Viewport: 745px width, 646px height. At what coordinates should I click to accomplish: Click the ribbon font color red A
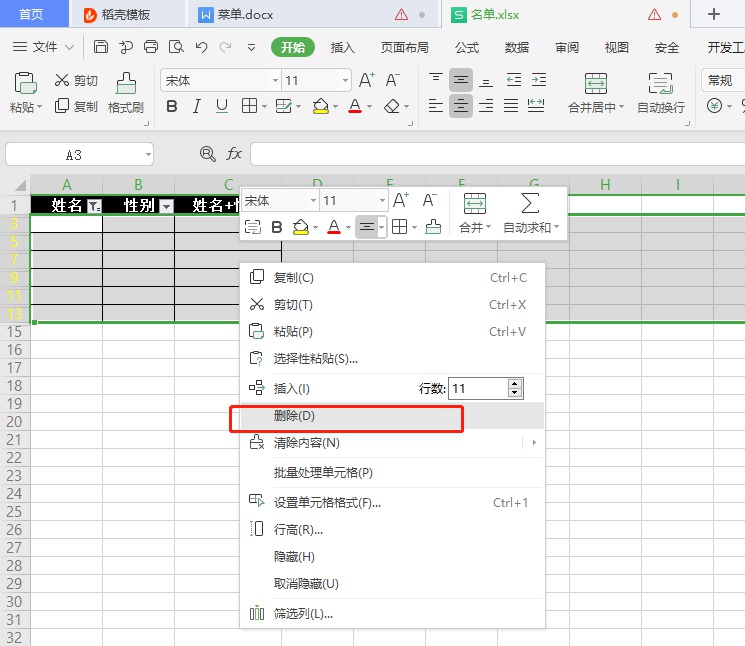[354, 106]
